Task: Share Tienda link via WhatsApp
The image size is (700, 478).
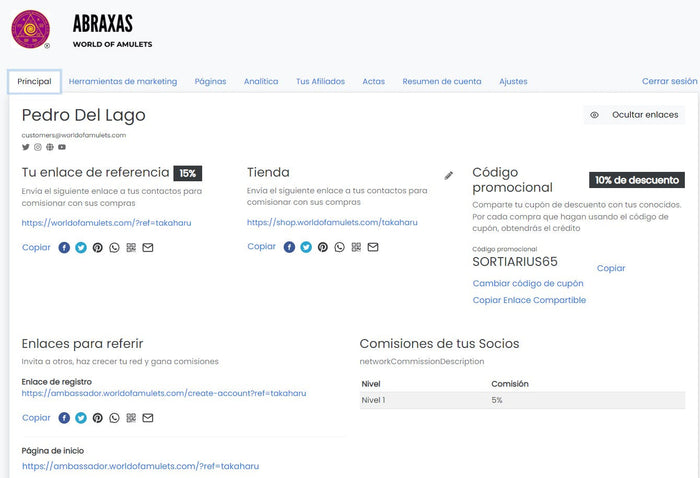Action: 339,247
